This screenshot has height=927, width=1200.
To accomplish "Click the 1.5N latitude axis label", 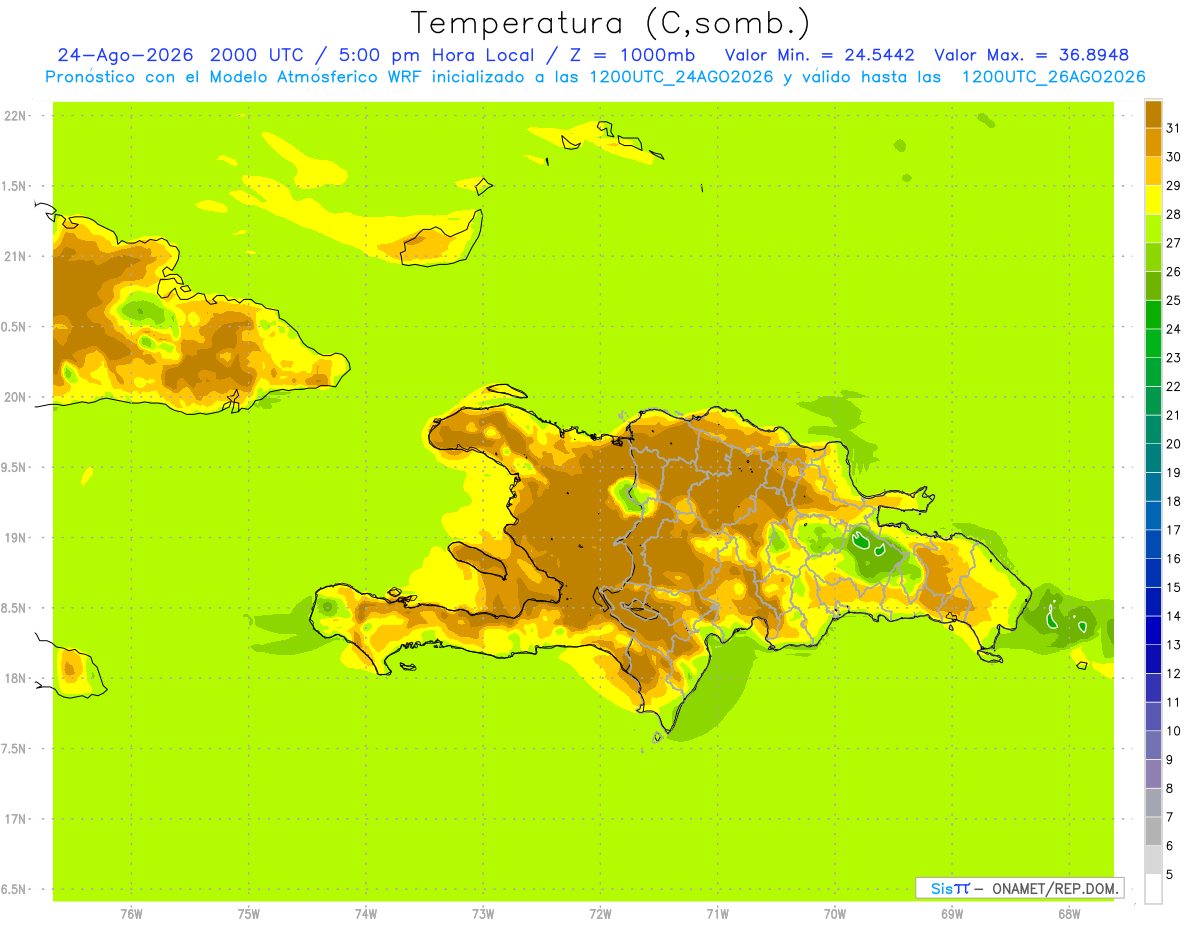I will tap(16, 187).
